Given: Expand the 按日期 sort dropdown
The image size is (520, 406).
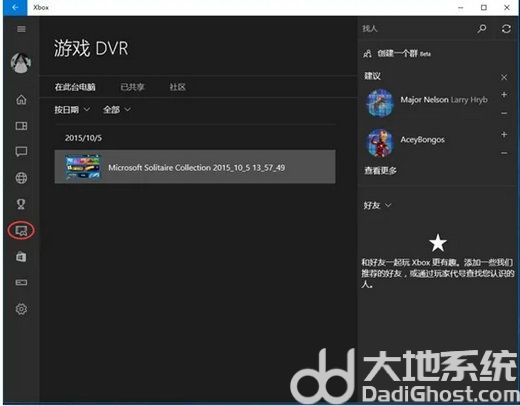Looking at the screenshot, I should 72,109.
